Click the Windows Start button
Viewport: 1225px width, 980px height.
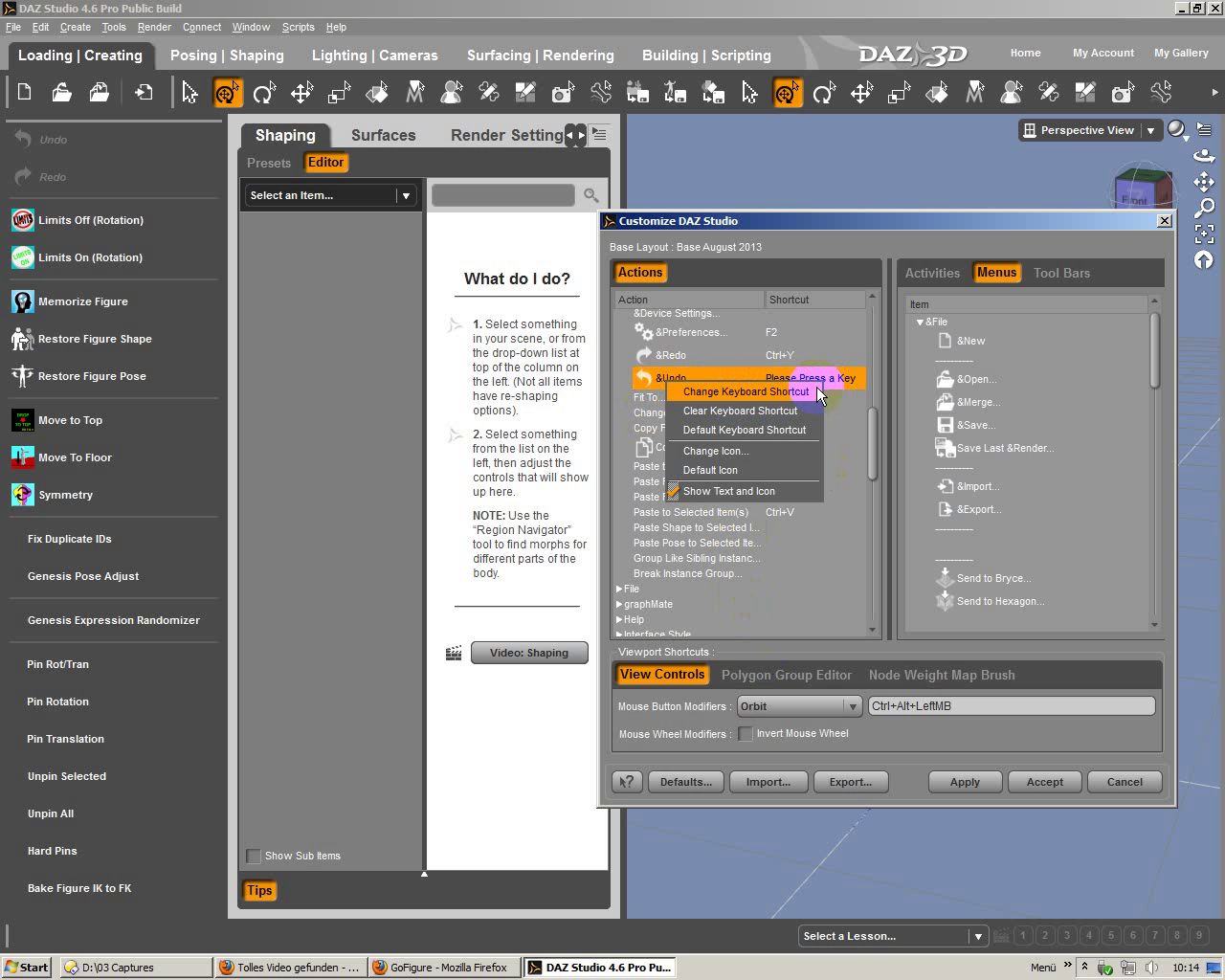[26, 967]
